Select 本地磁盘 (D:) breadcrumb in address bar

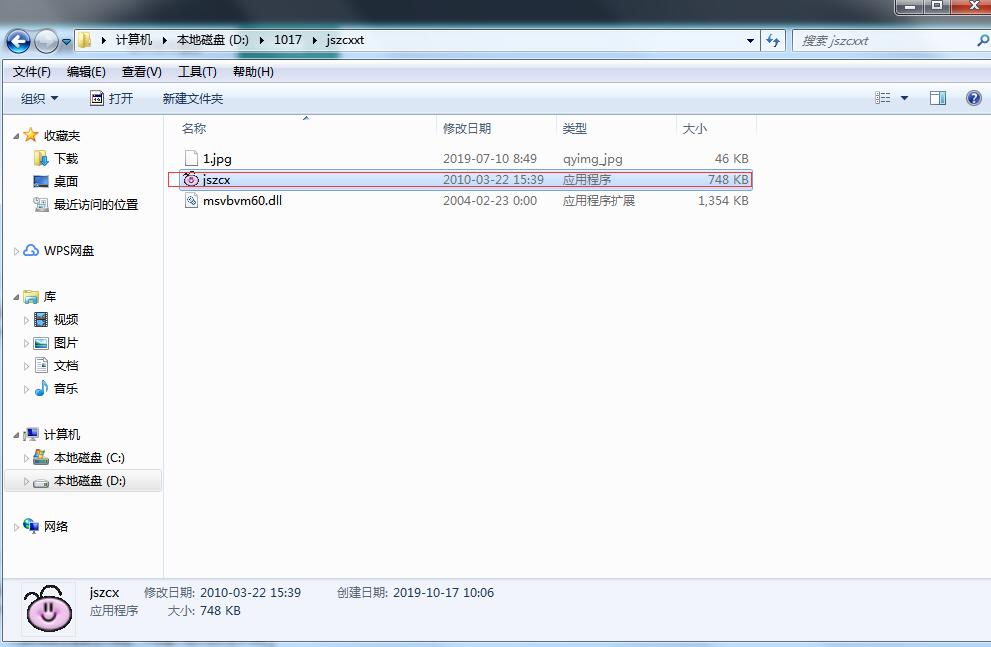pos(212,40)
